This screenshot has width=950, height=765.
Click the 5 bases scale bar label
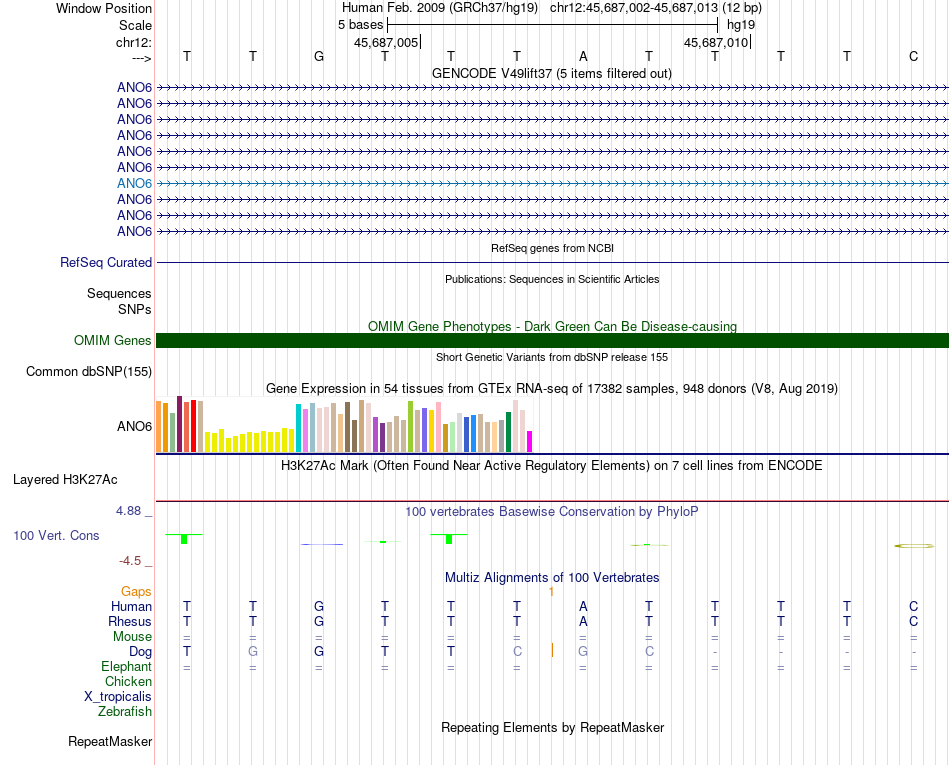(x=360, y=25)
